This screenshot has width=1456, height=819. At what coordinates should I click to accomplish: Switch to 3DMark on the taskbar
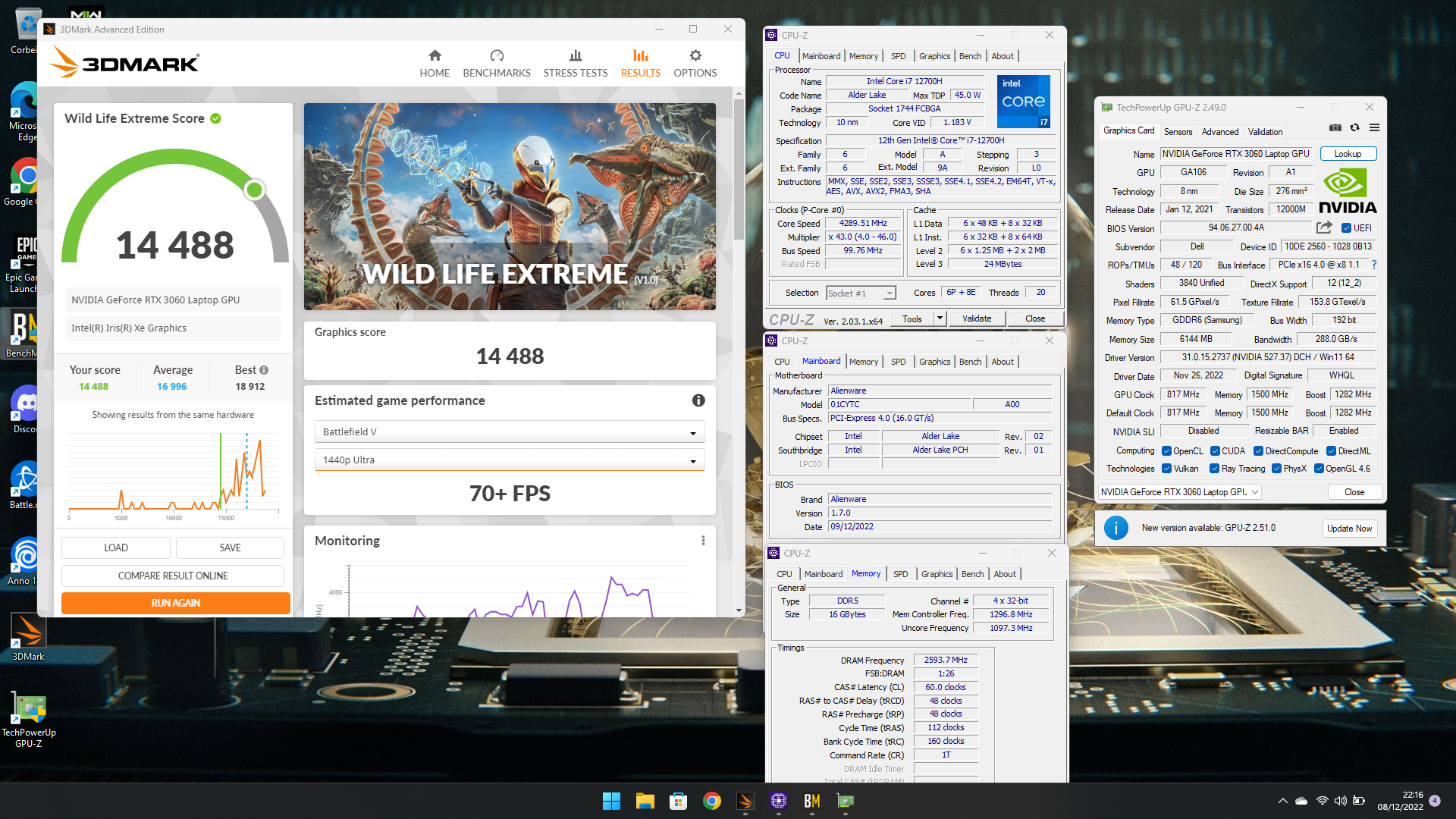coord(745,801)
